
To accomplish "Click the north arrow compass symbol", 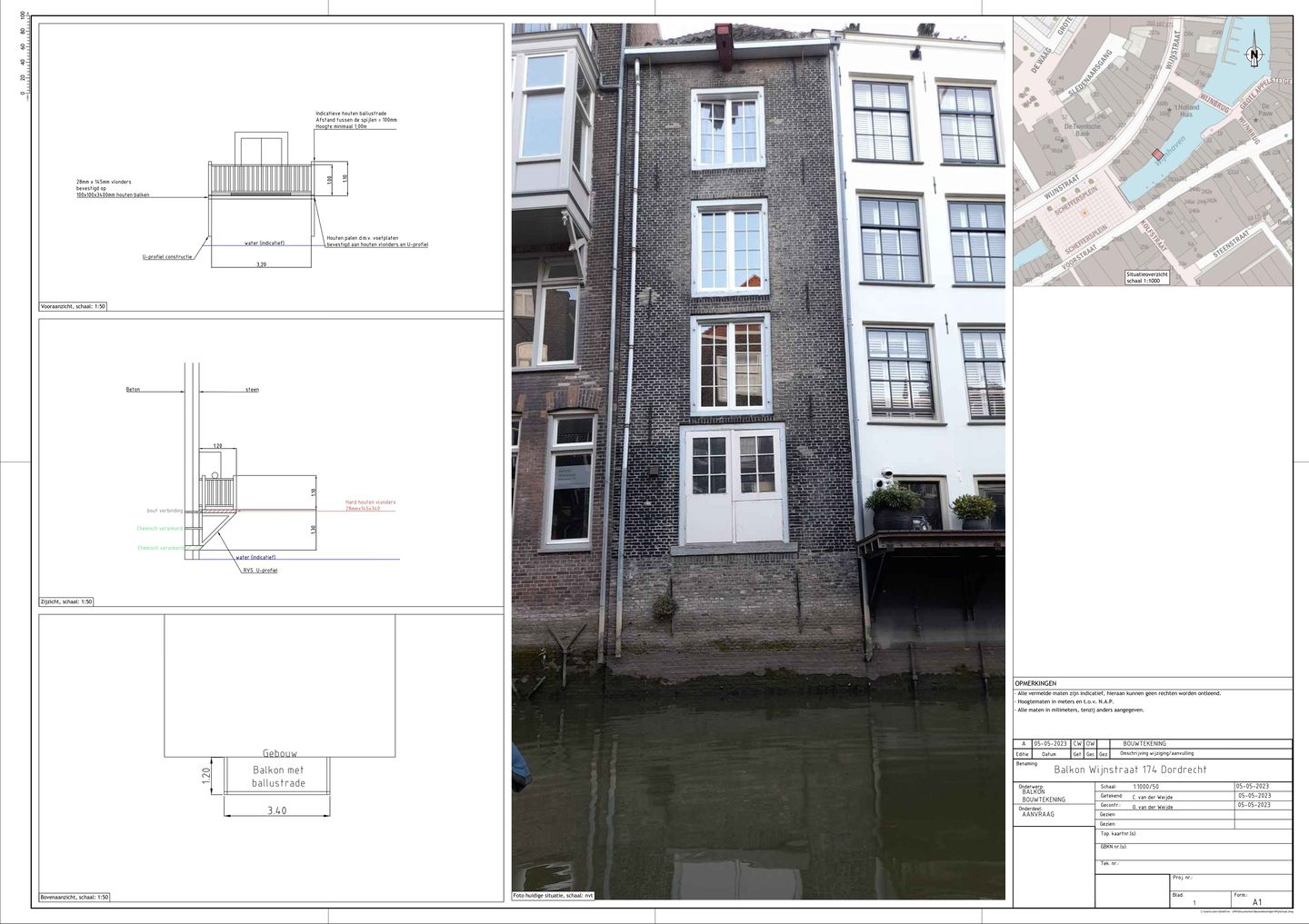I will pos(1254,53).
